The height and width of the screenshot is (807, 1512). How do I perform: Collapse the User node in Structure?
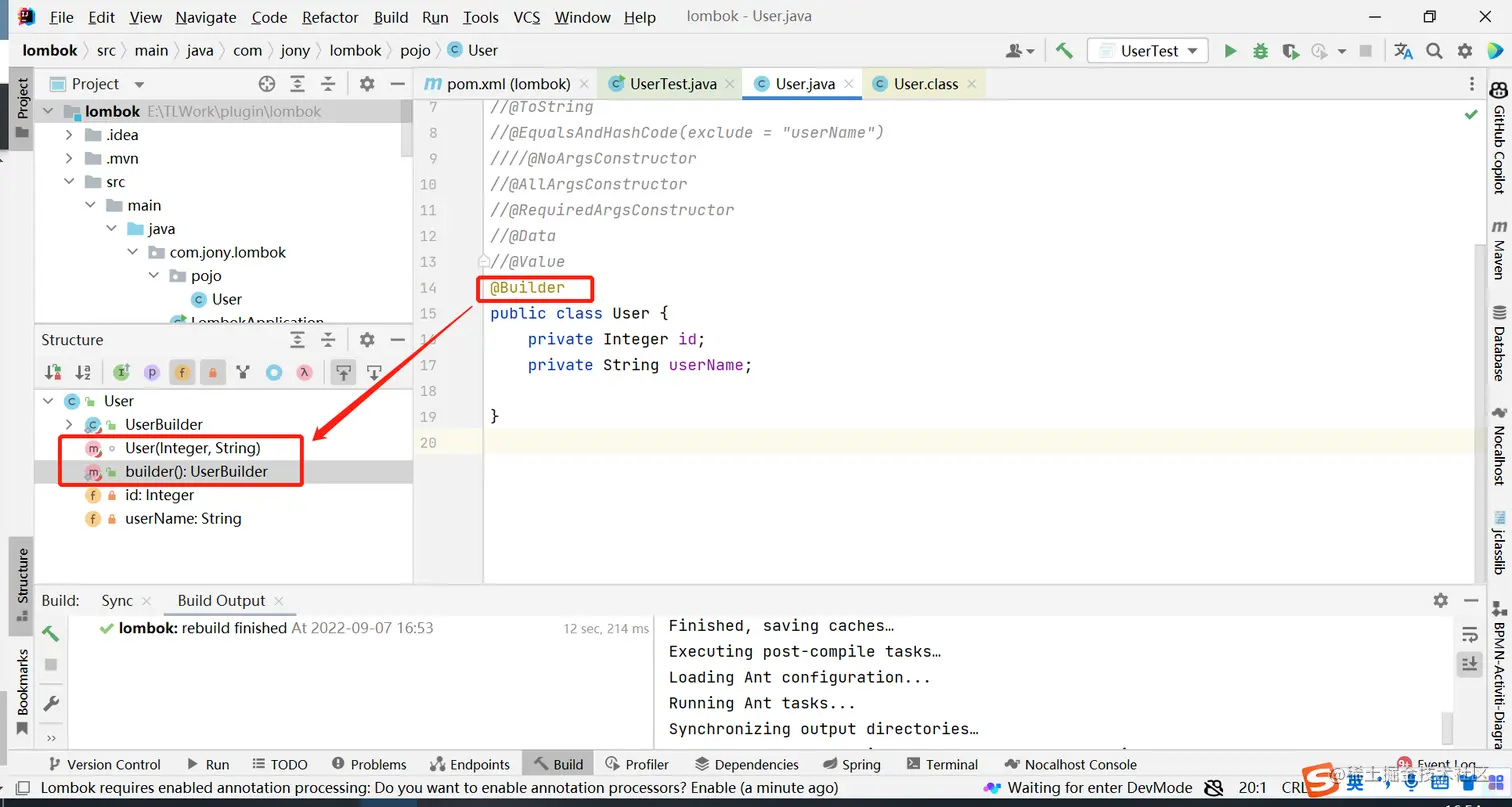(x=47, y=401)
